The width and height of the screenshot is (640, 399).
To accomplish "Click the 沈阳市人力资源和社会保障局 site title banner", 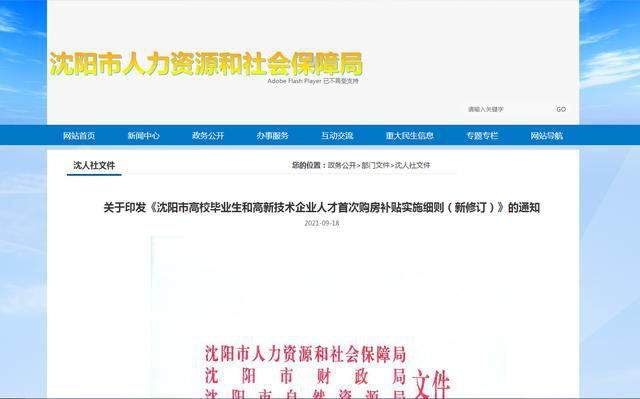I will coord(206,64).
